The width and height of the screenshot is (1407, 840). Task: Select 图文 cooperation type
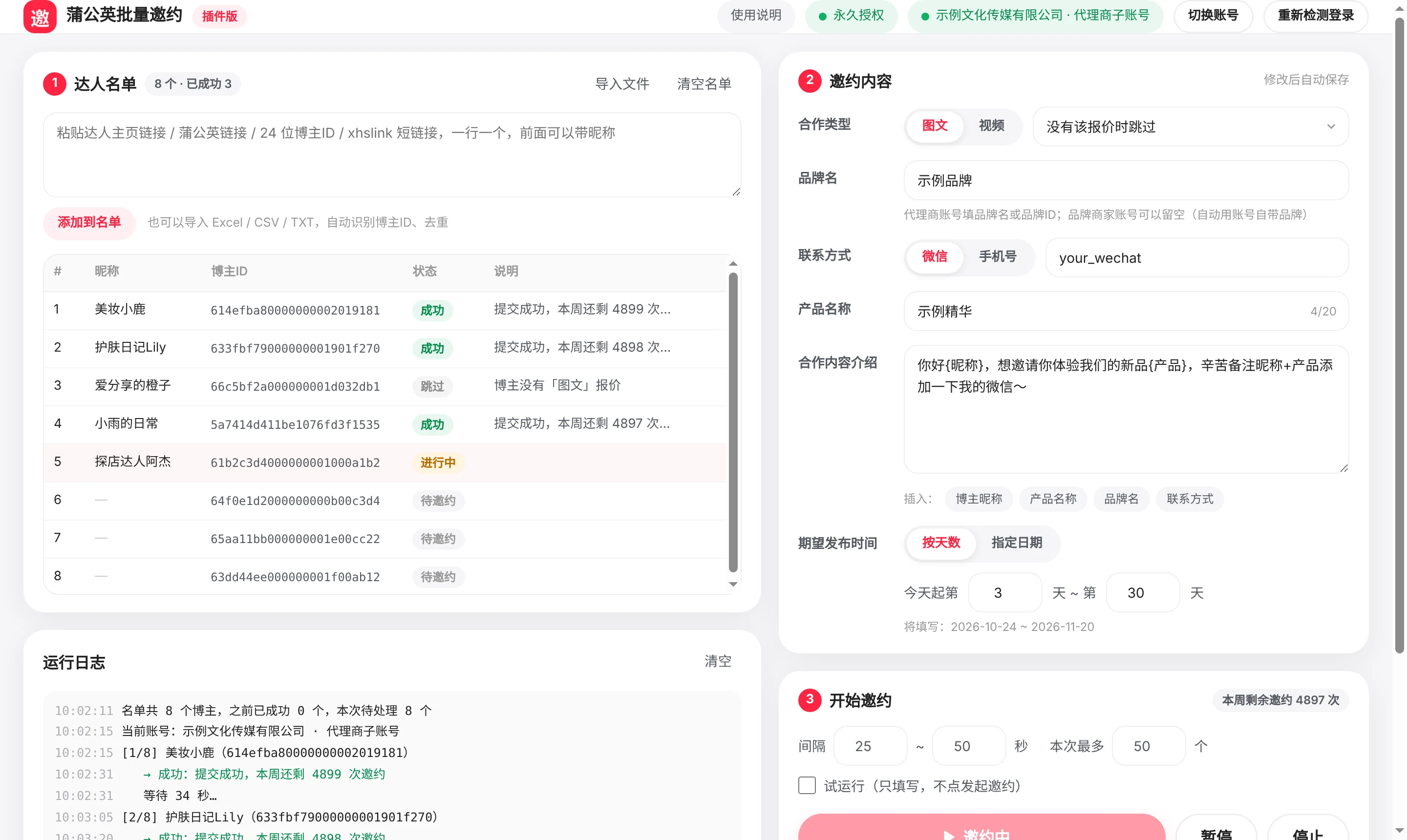[x=936, y=126]
